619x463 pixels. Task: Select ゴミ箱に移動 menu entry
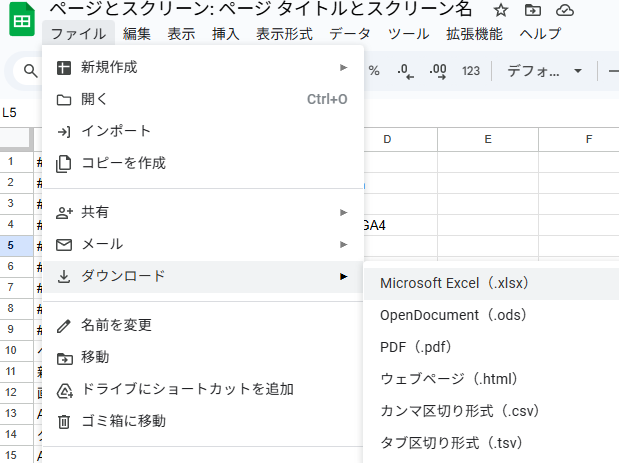point(203,421)
